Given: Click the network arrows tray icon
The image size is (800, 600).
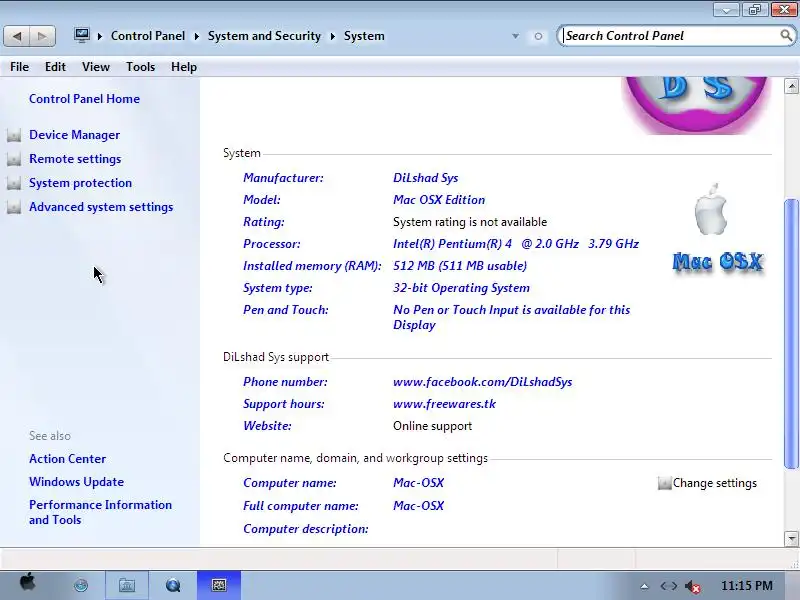Looking at the screenshot, I should click(668, 586).
